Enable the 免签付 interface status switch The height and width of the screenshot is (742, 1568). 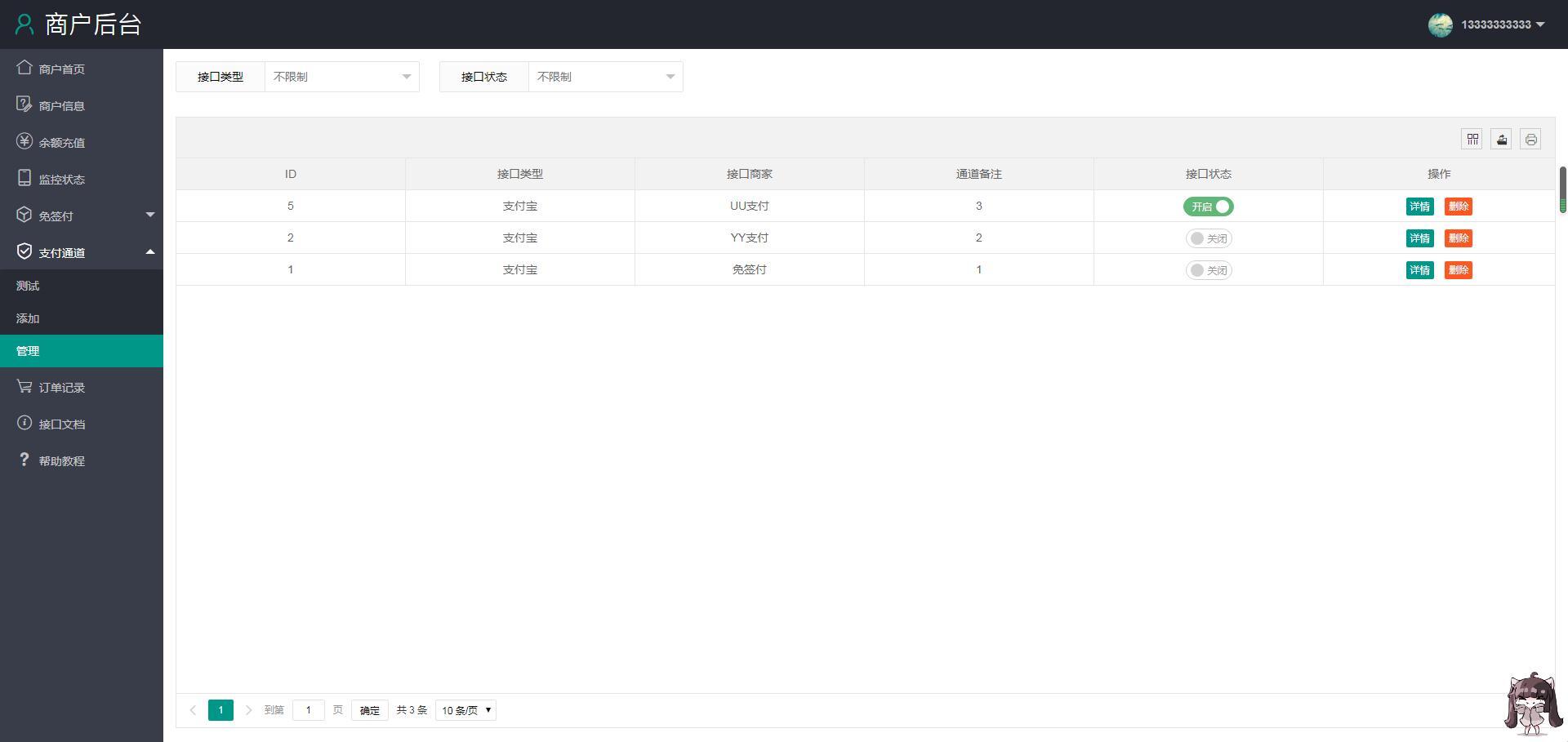(x=1208, y=270)
